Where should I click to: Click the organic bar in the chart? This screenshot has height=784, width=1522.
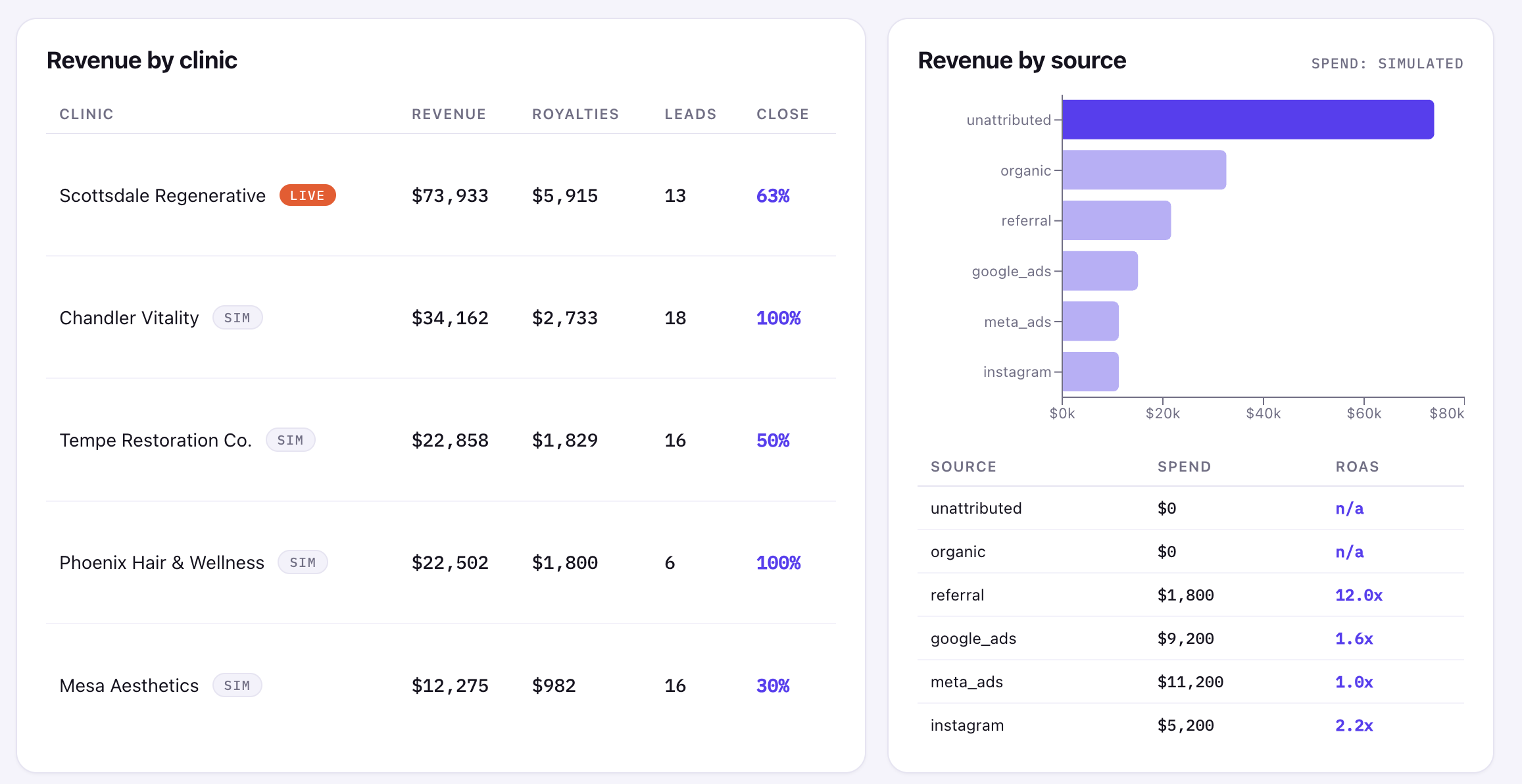pos(1144,170)
